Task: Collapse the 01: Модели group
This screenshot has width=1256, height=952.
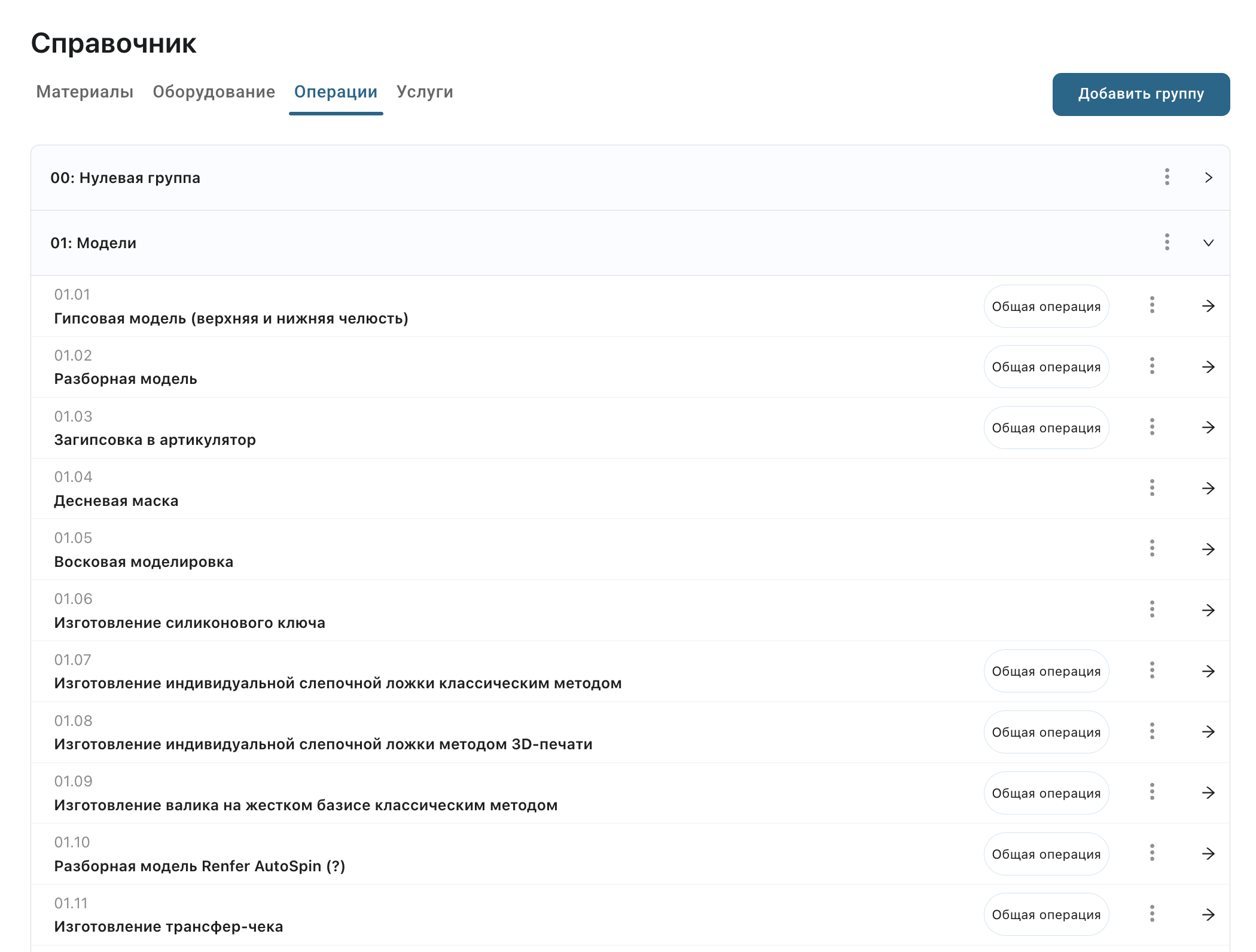Action: point(1208,243)
